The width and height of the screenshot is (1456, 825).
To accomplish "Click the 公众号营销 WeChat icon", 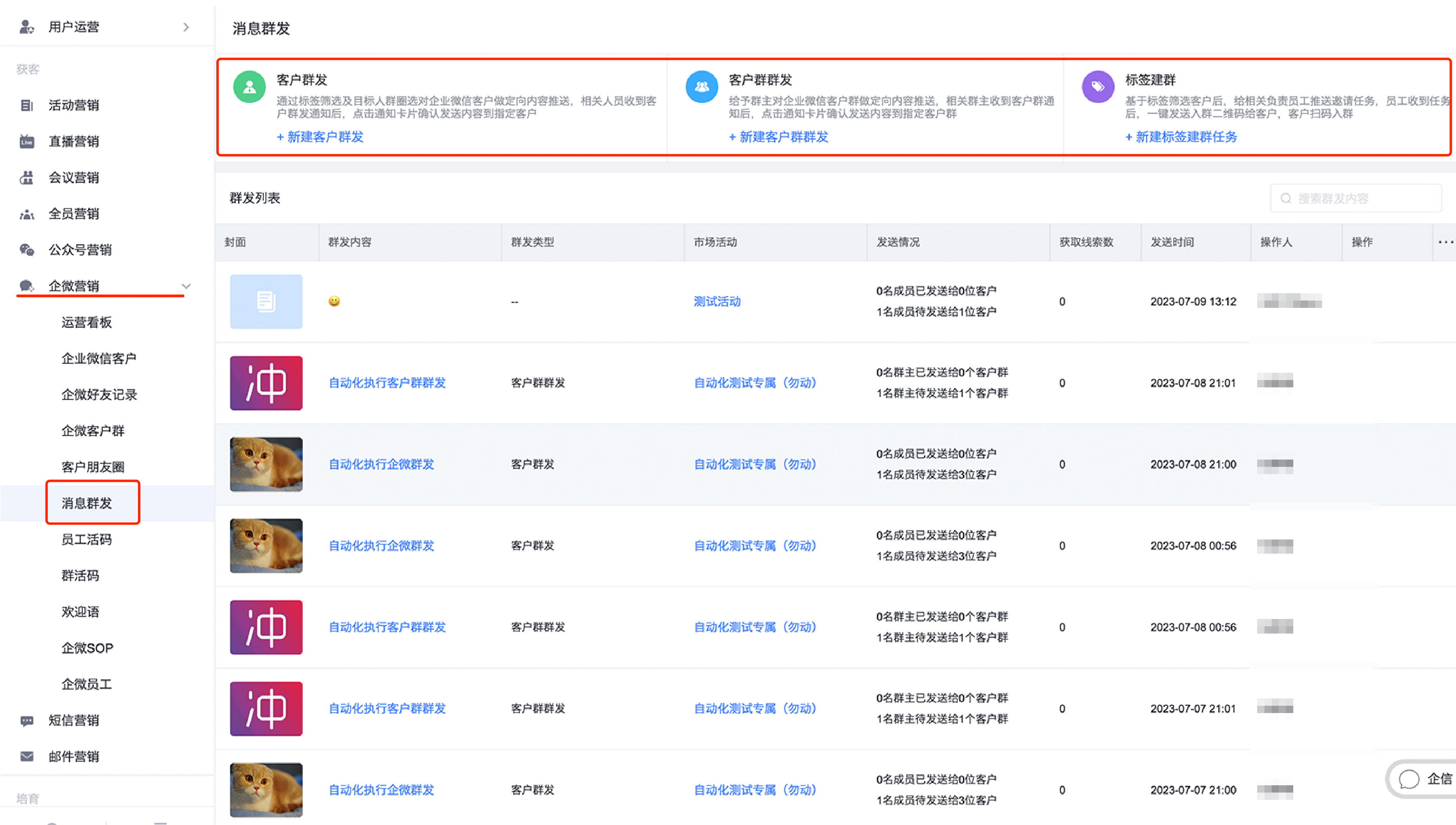I will click(27, 250).
